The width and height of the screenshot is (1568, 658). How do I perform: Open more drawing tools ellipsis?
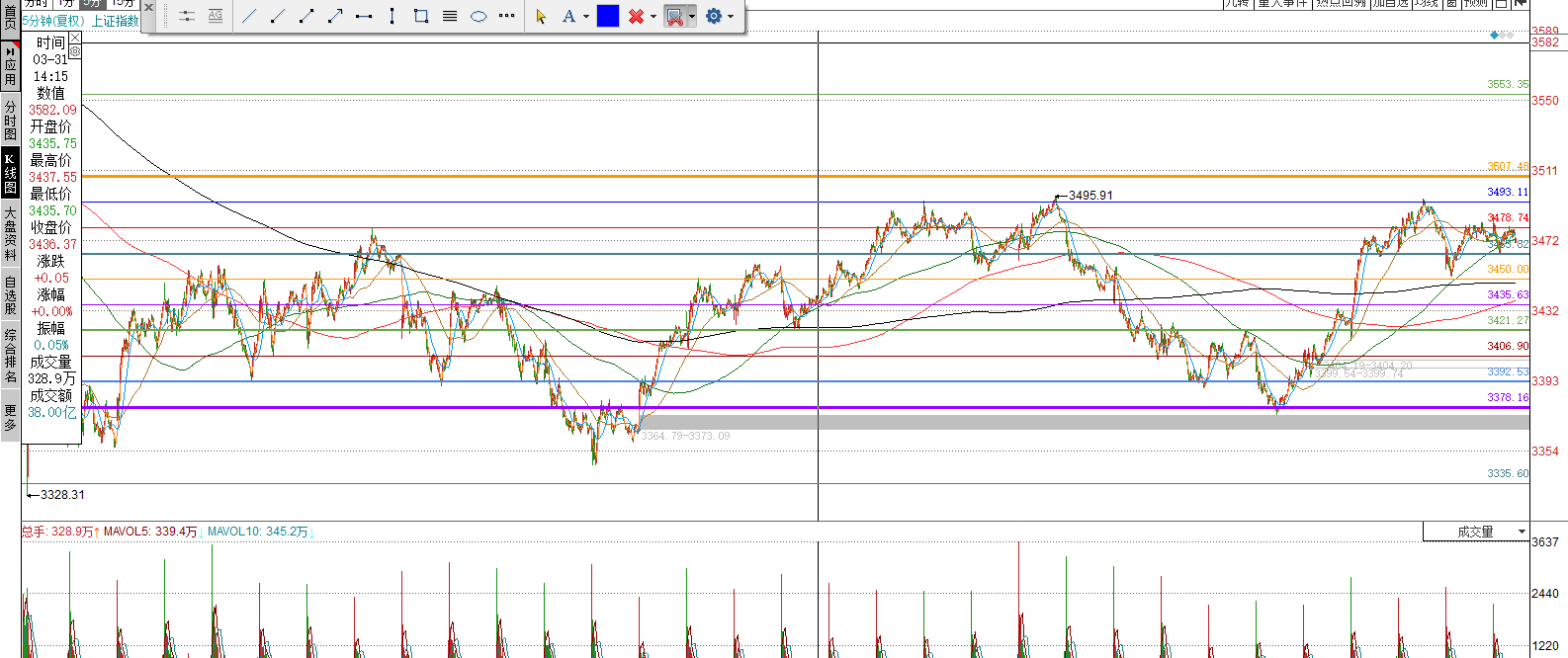click(x=507, y=16)
